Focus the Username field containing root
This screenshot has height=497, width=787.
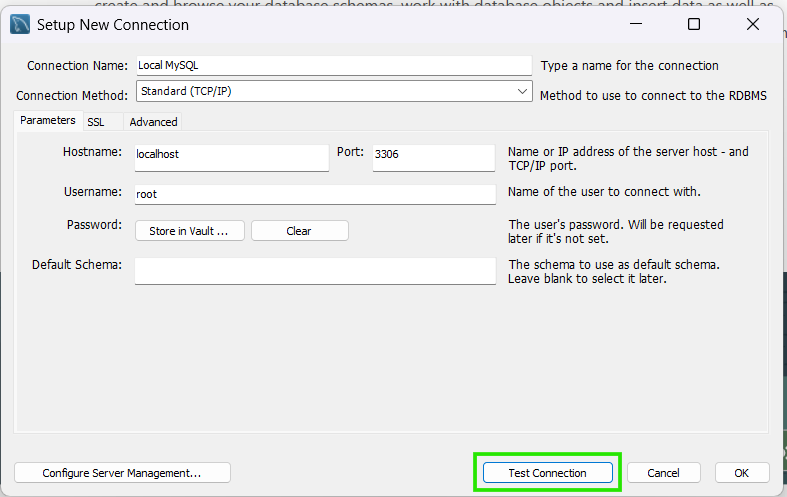(315, 194)
